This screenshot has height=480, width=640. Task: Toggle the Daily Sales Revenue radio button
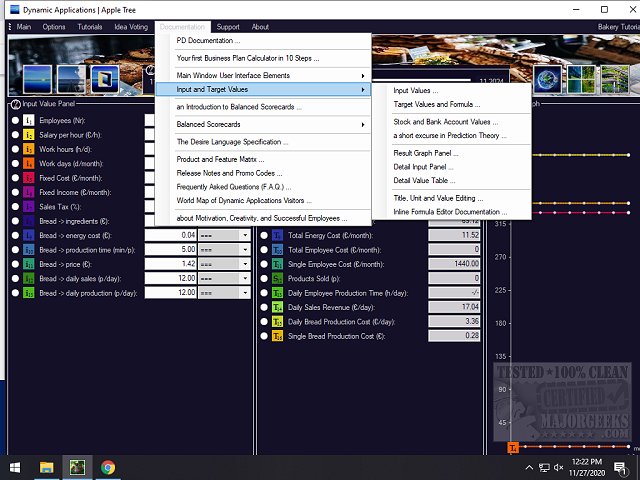click(264, 307)
